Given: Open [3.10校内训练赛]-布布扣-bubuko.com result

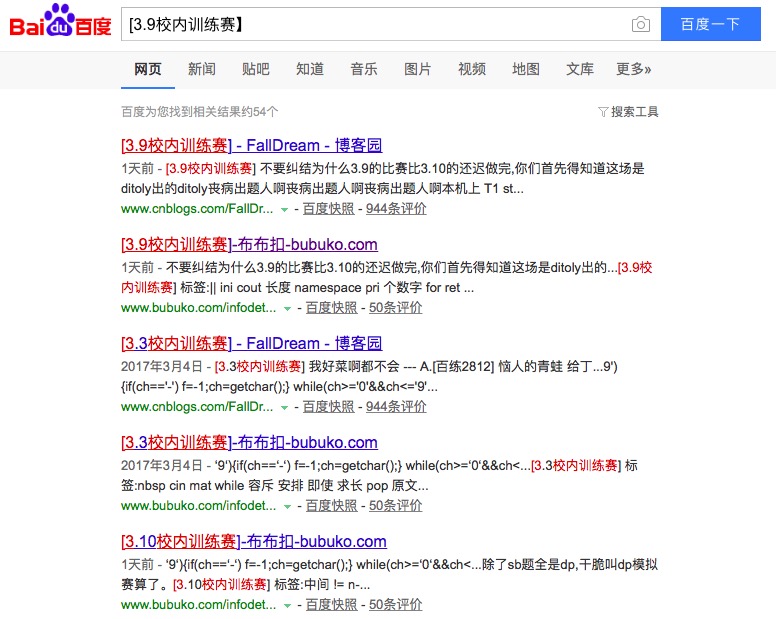Looking at the screenshot, I should pos(253,541).
